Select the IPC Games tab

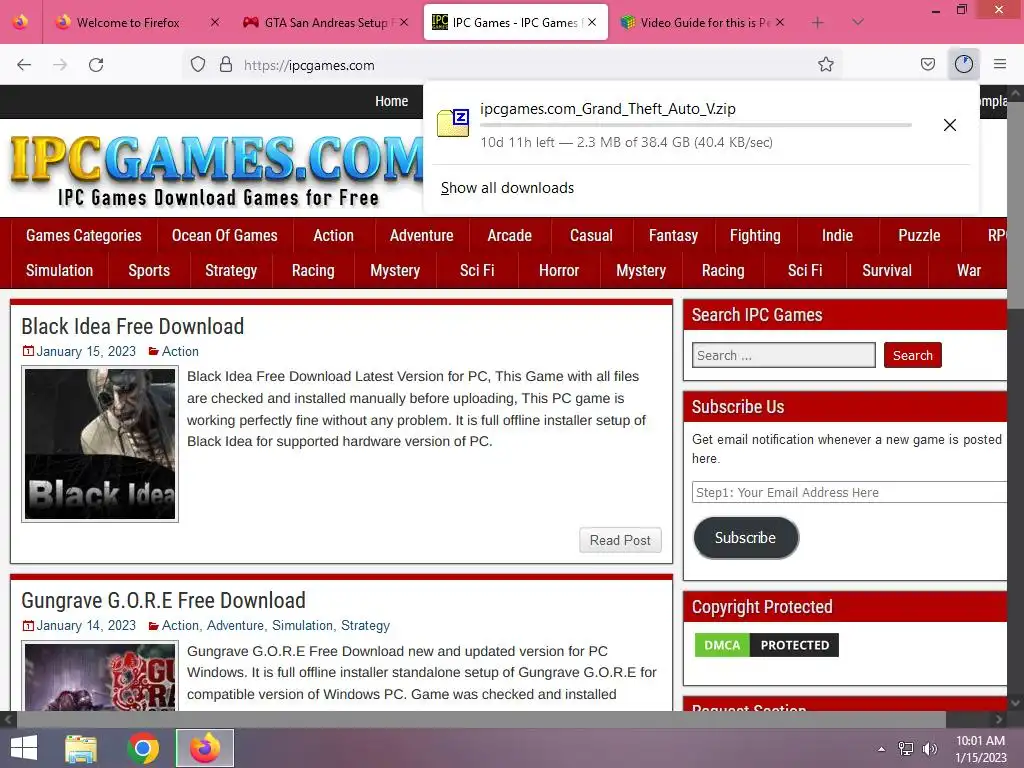tap(515, 23)
